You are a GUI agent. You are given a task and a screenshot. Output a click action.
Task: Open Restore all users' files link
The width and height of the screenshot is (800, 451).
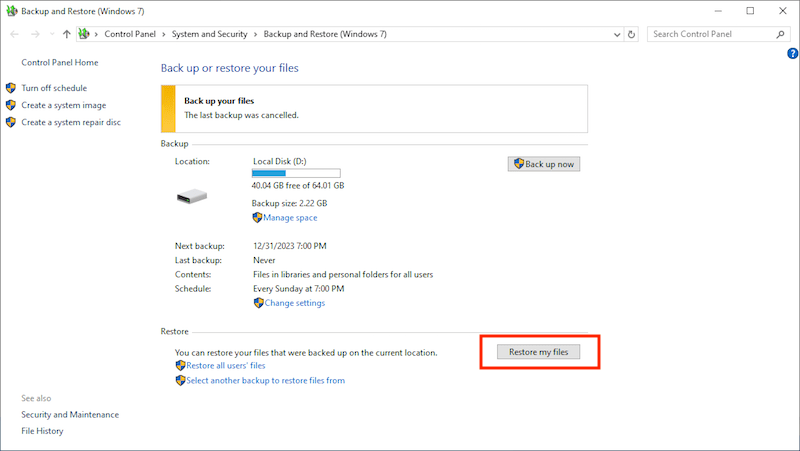pos(226,365)
